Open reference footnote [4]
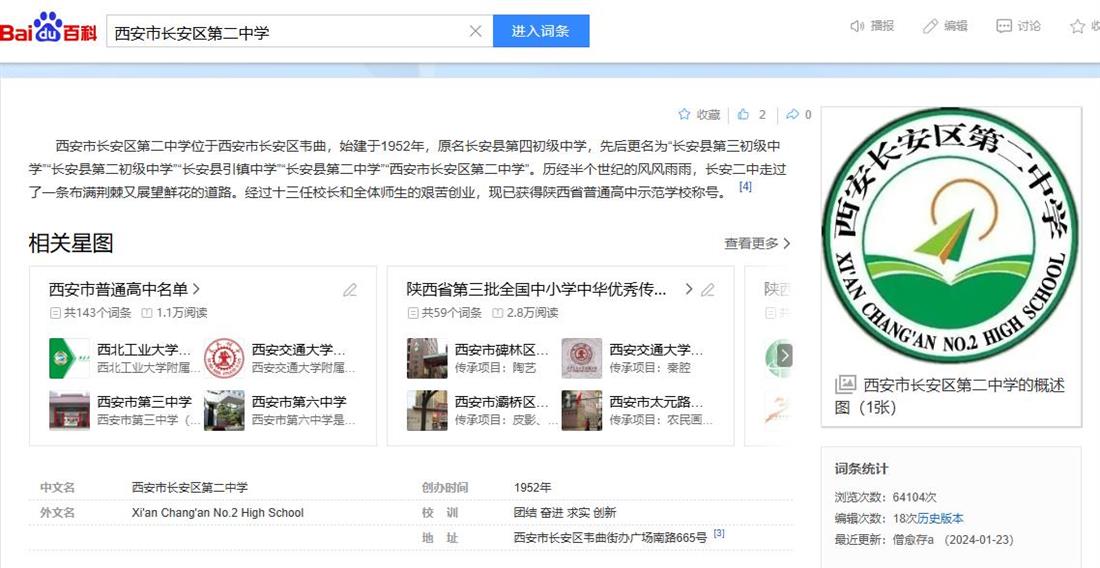This screenshot has height=568, width=1100. (745, 187)
